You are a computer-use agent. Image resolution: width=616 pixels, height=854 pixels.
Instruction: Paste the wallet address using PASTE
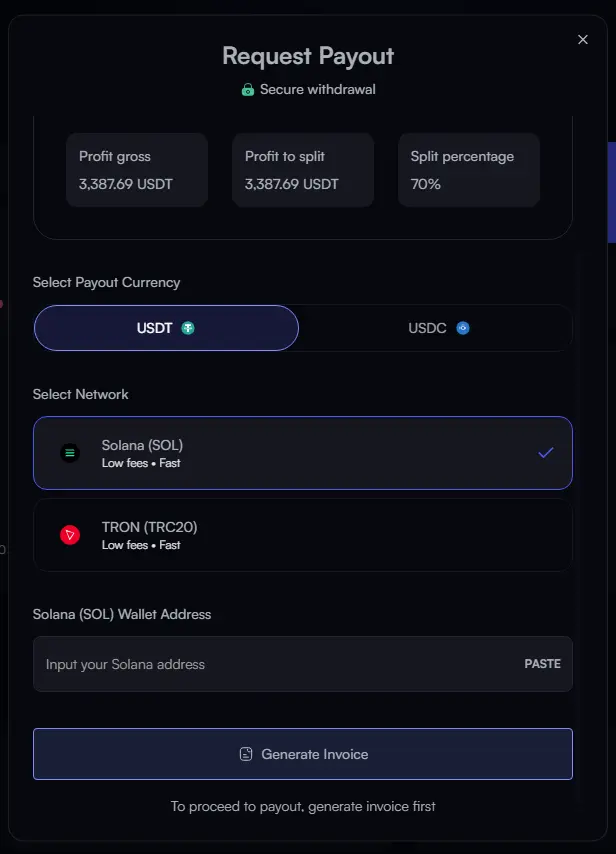click(x=542, y=664)
